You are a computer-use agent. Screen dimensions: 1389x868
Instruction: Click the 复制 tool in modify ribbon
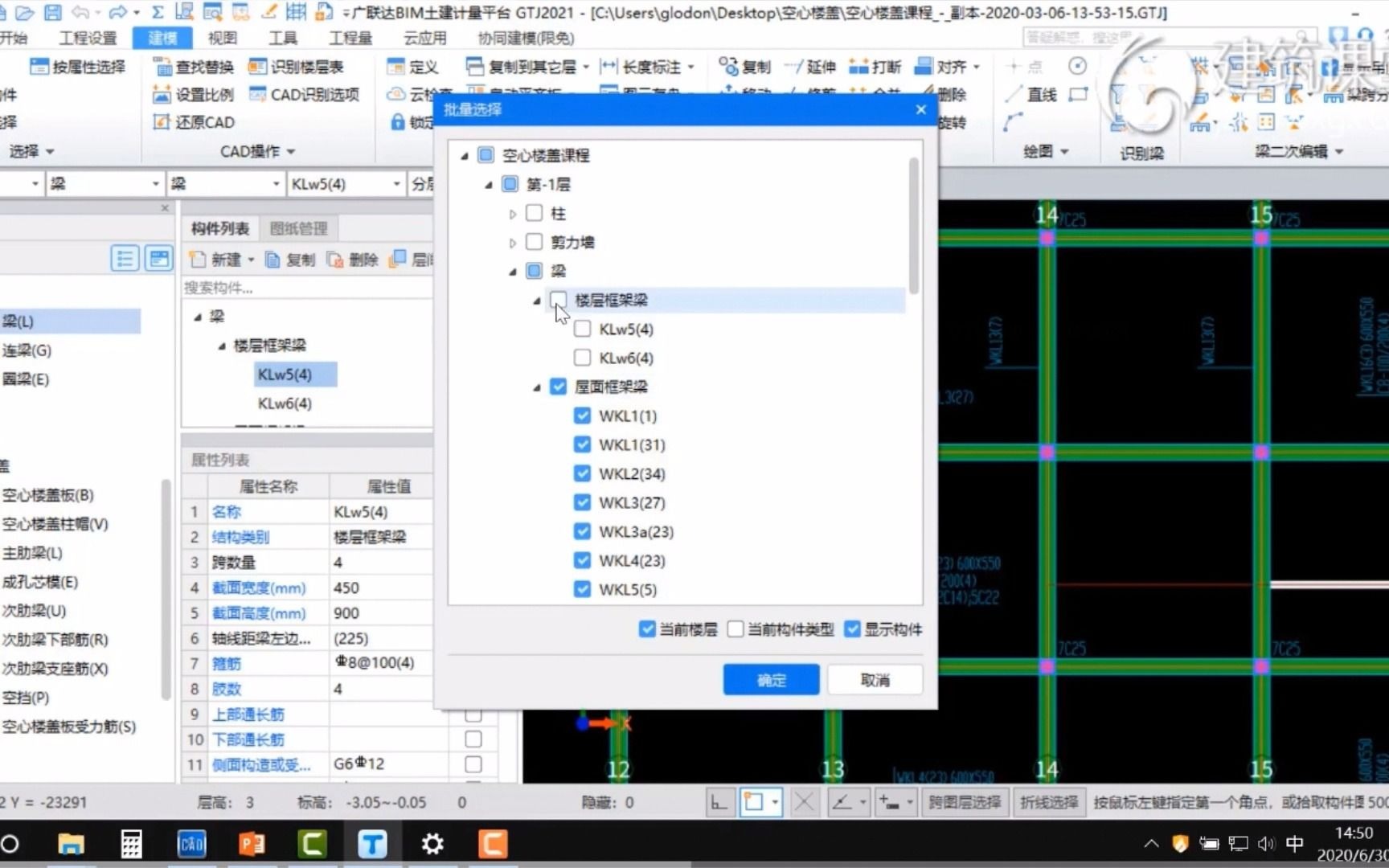[745, 67]
